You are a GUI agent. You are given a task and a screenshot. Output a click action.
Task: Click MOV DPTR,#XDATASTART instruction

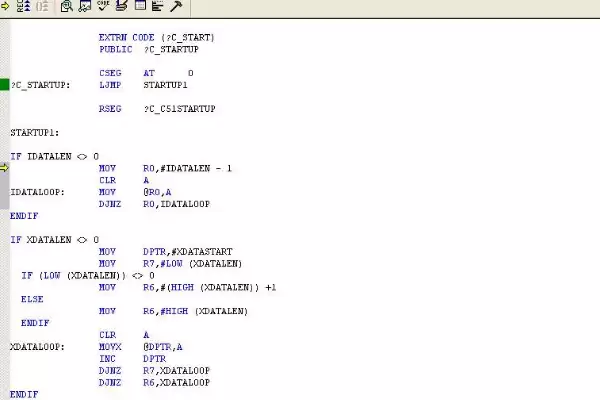(165, 251)
